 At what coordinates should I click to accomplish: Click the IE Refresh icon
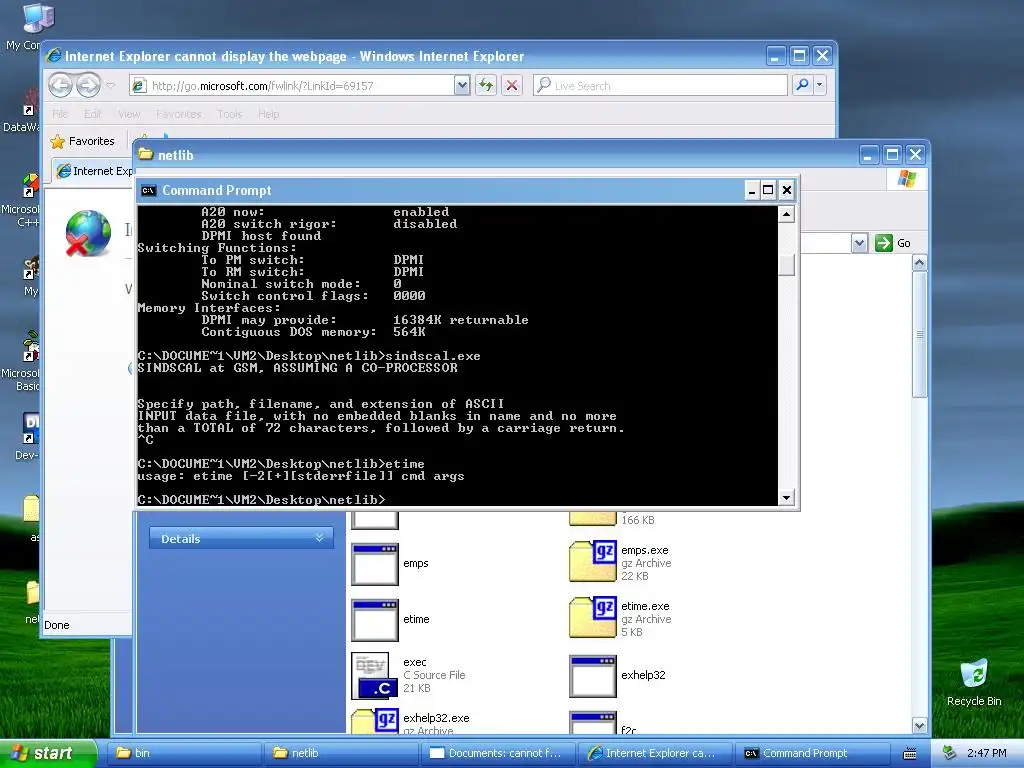coord(485,85)
